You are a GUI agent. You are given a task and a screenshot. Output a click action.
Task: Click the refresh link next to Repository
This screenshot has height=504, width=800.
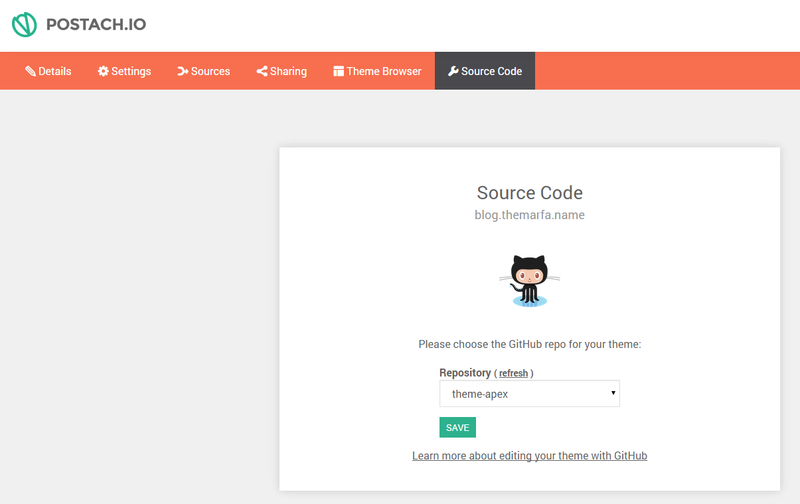[x=513, y=373]
